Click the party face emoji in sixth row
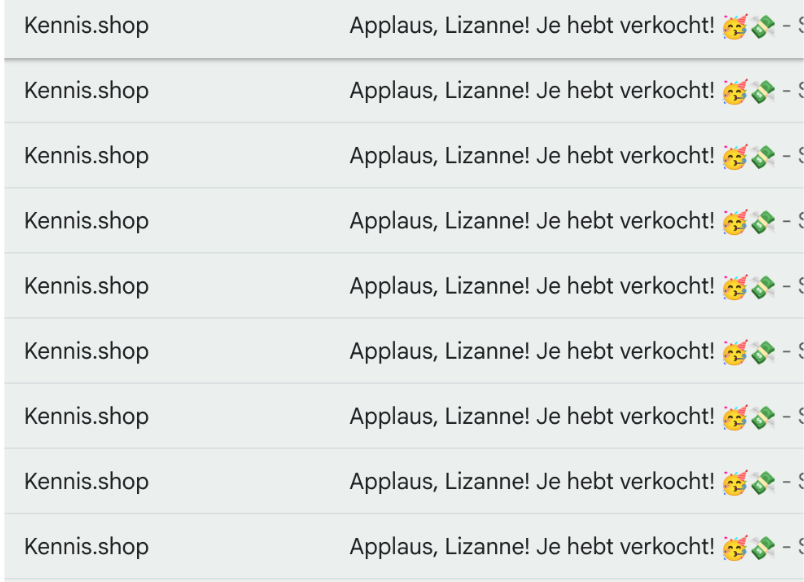Viewport: 804px width, 582px height. coord(735,351)
